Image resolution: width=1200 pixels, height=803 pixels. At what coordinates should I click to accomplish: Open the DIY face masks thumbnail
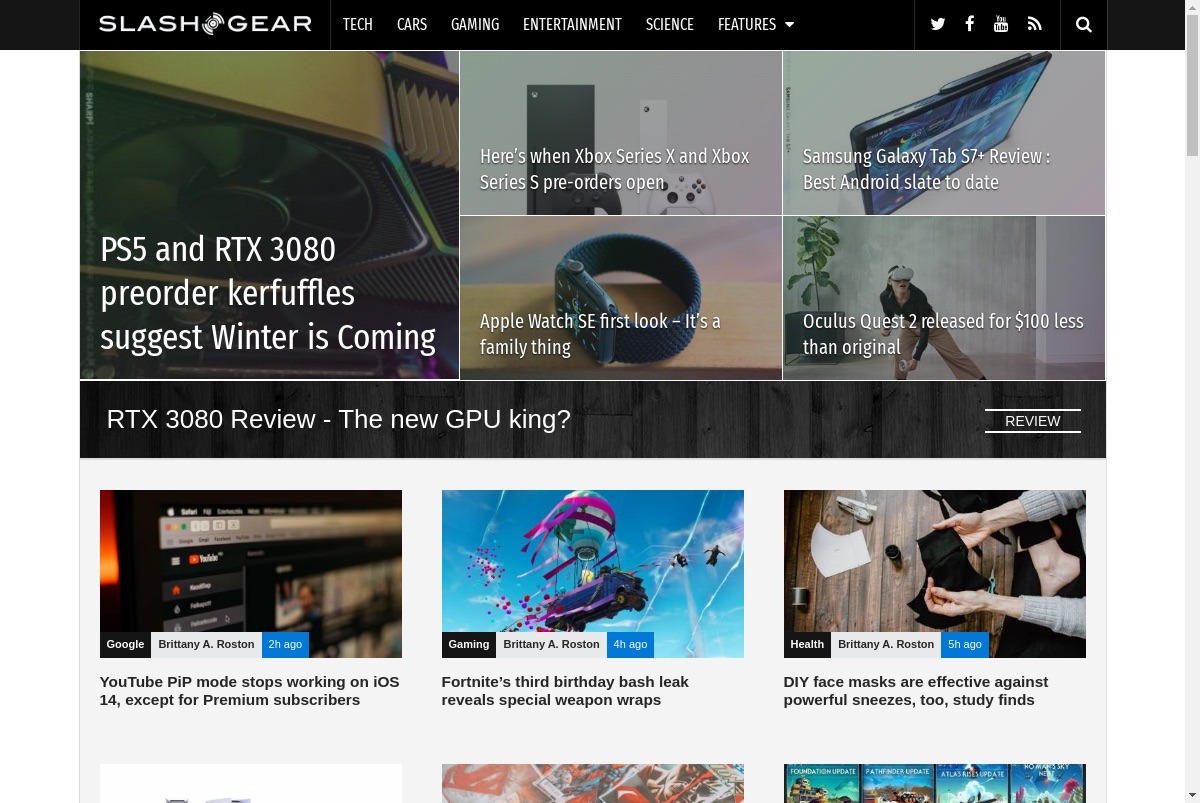[x=935, y=574]
